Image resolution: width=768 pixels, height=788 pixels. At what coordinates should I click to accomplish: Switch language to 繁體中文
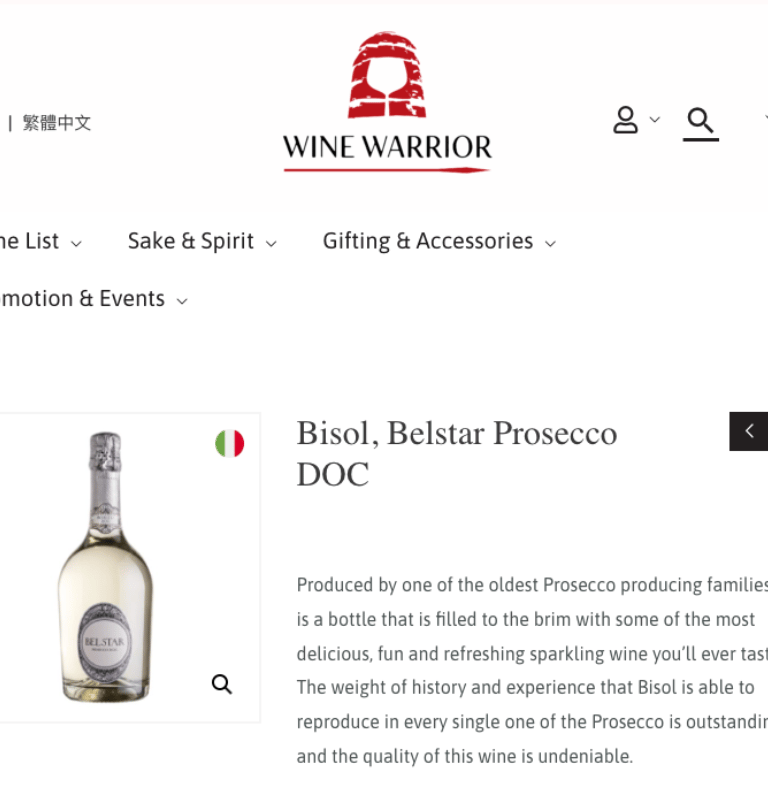point(57,123)
